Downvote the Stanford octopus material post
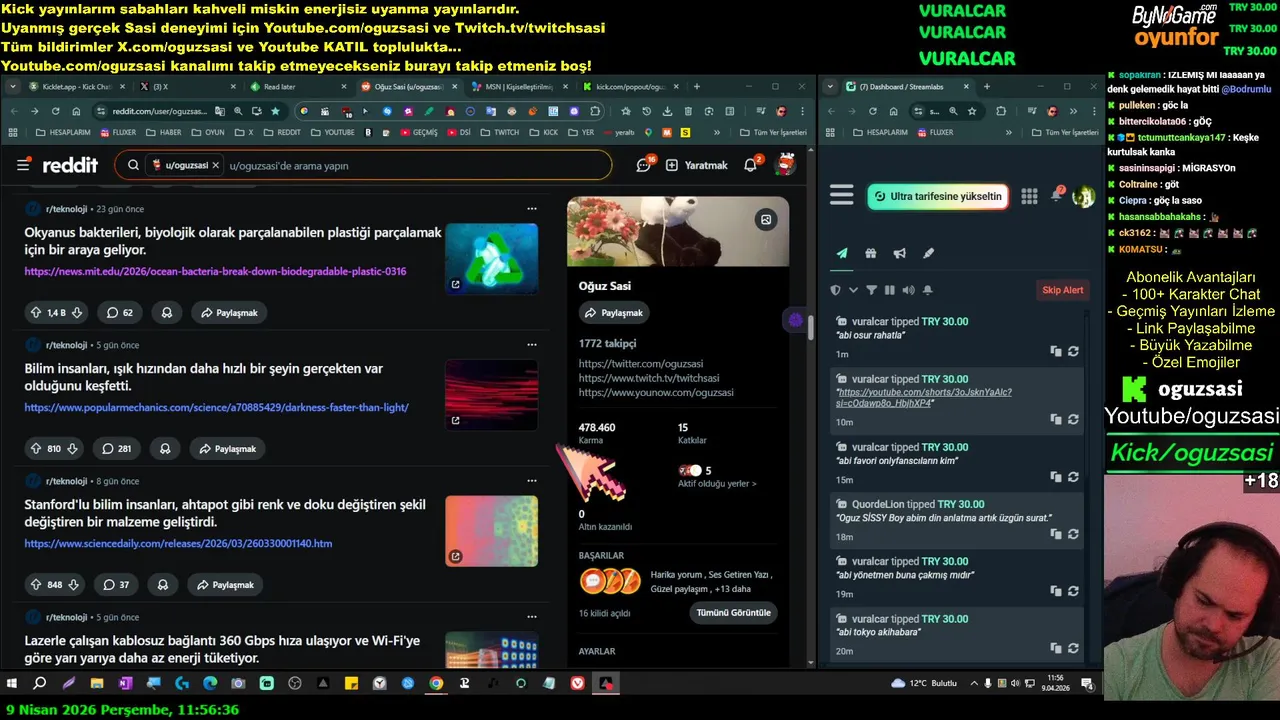This screenshot has height=720, width=1280. 72,585
